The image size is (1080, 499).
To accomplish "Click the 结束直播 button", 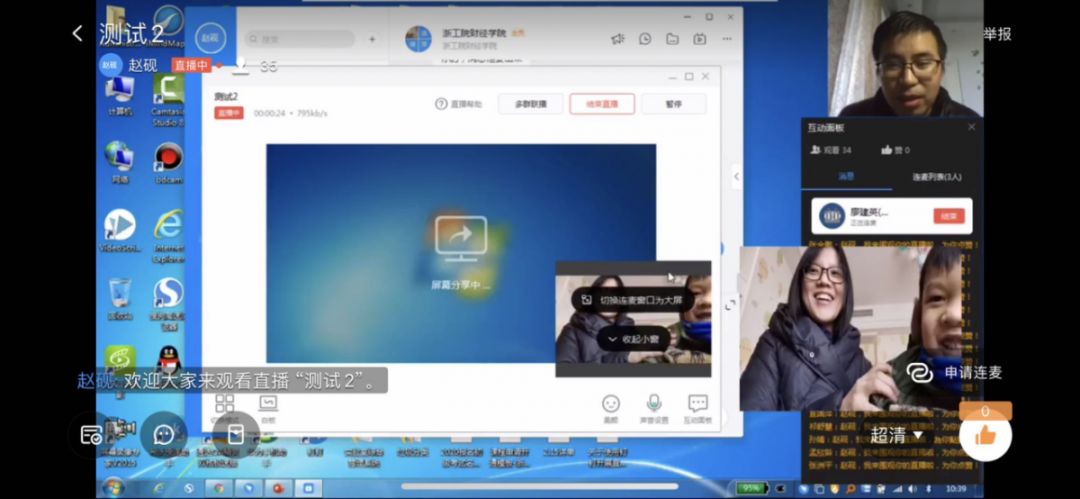I will click(602, 104).
